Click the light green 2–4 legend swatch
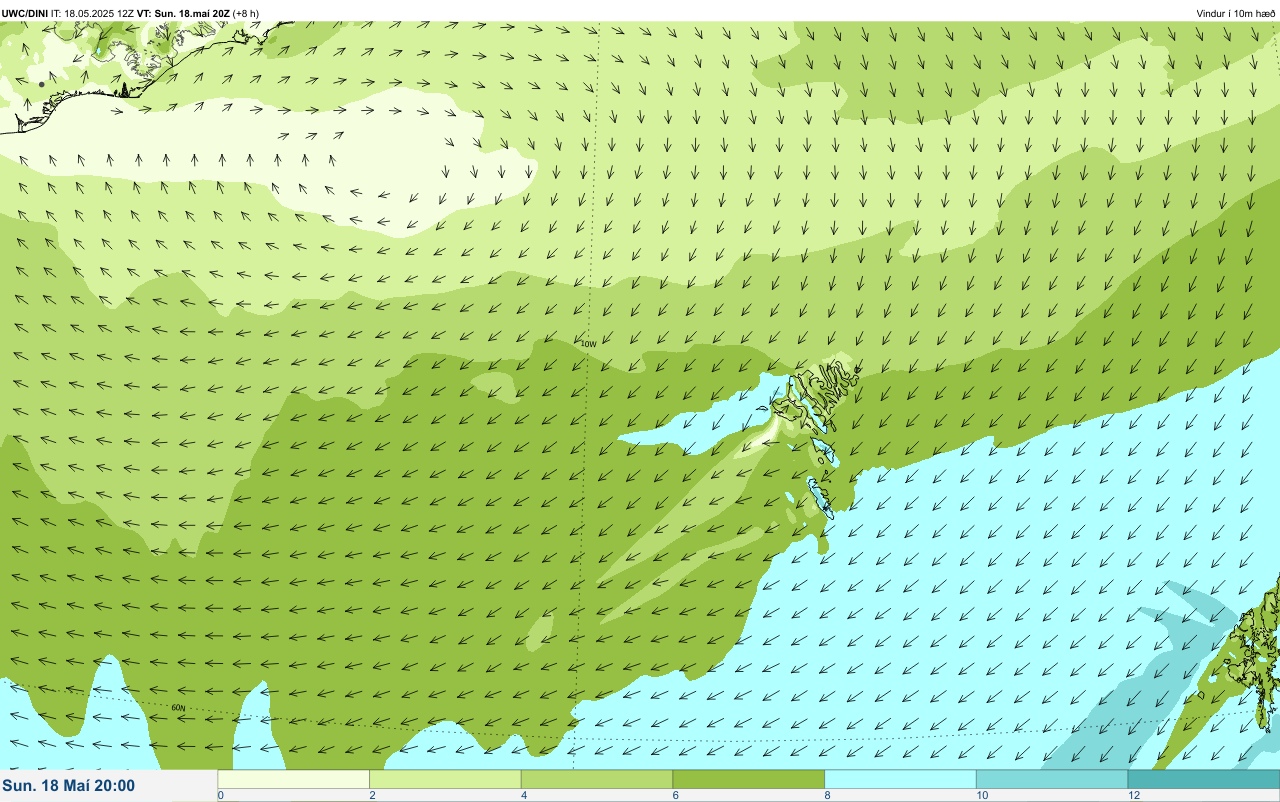 pyautogui.click(x=446, y=779)
